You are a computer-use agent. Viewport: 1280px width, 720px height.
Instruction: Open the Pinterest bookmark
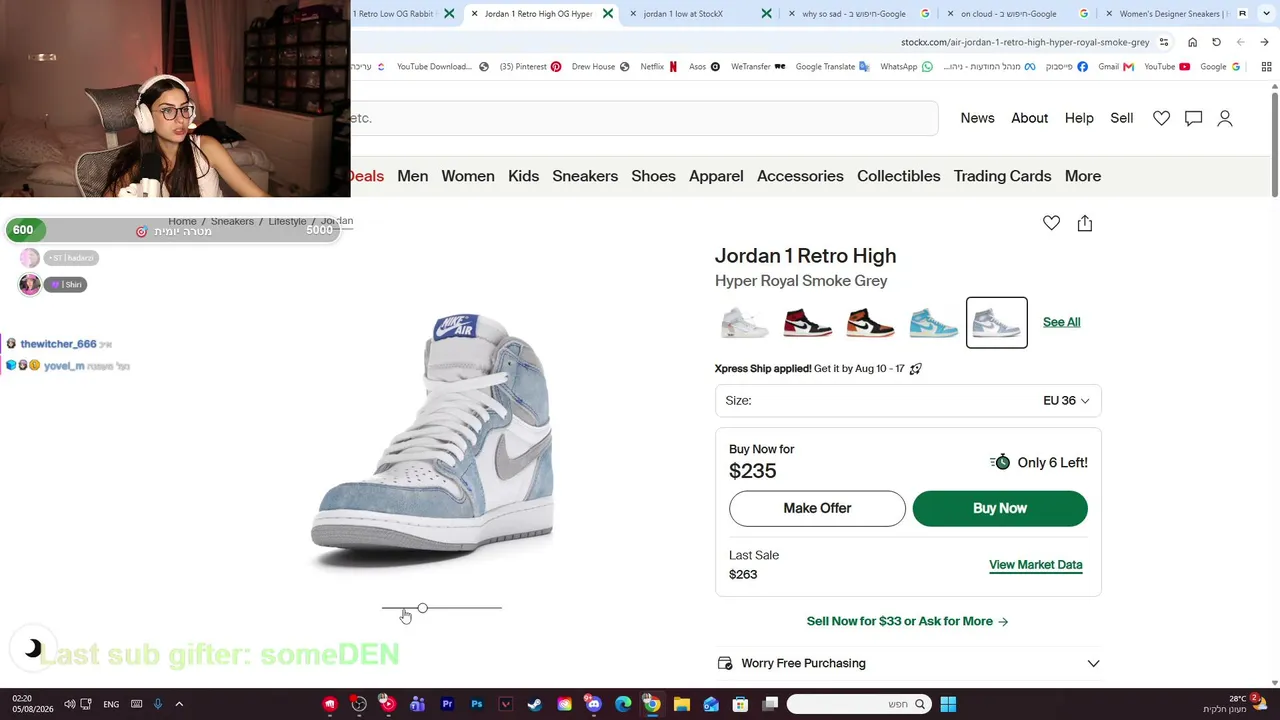point(531,67)
